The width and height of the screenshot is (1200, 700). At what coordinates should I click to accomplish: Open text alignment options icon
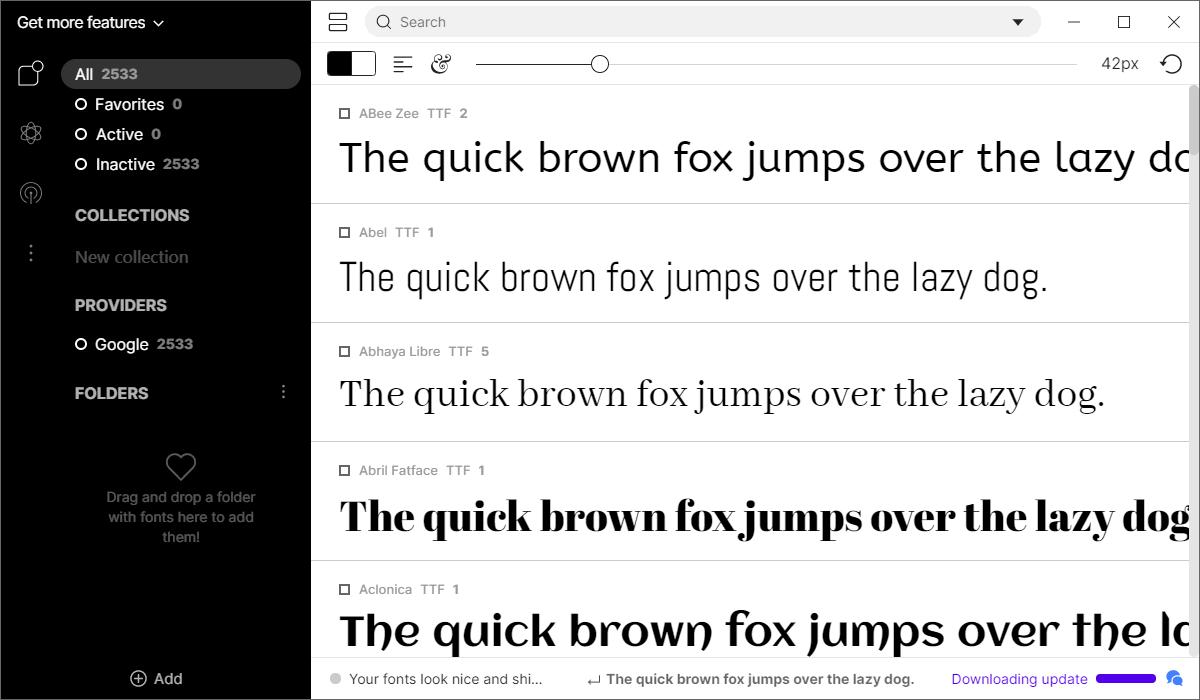tap(403, 64)
